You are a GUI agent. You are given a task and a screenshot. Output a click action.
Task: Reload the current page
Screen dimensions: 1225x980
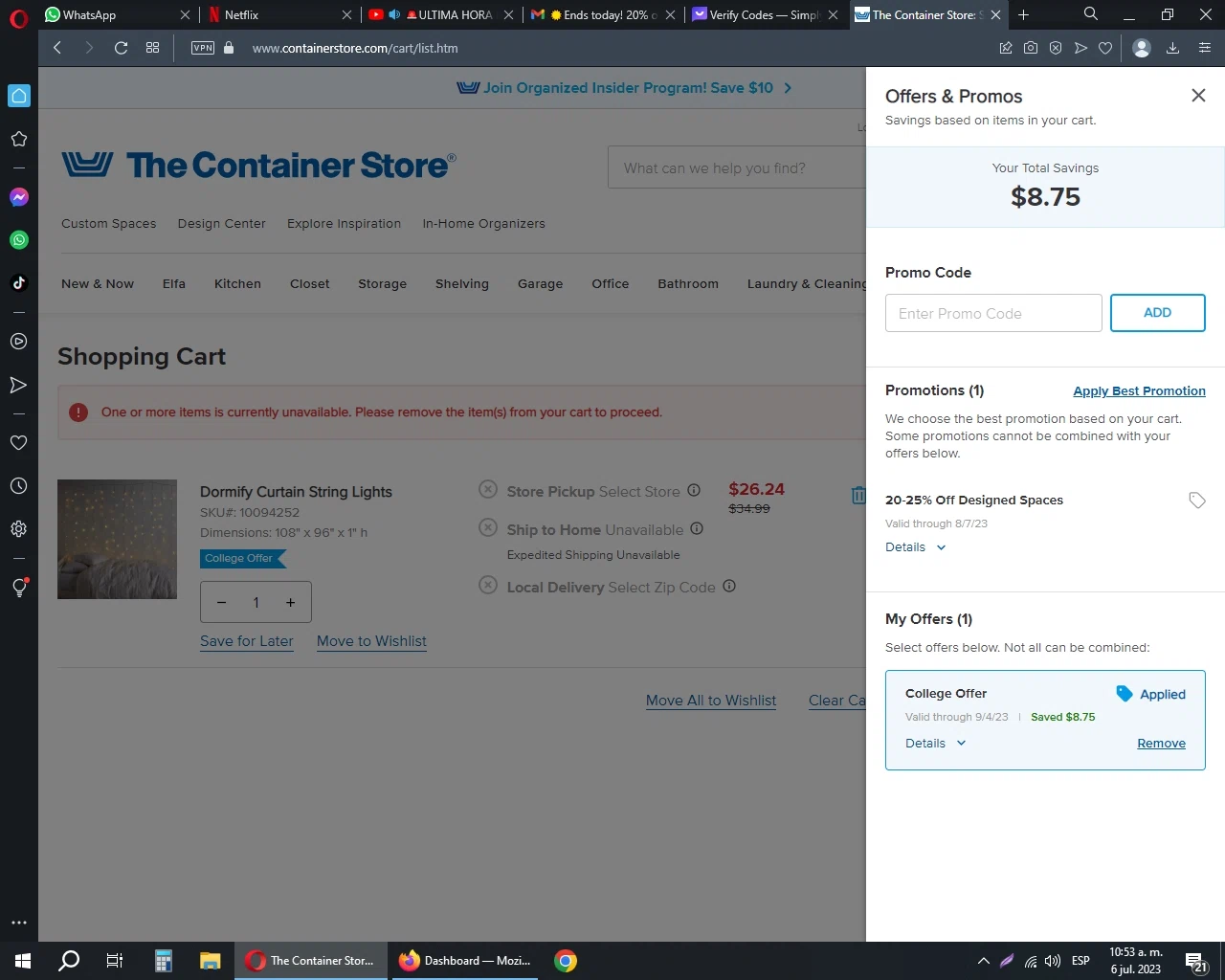click(x=122, y=48)
